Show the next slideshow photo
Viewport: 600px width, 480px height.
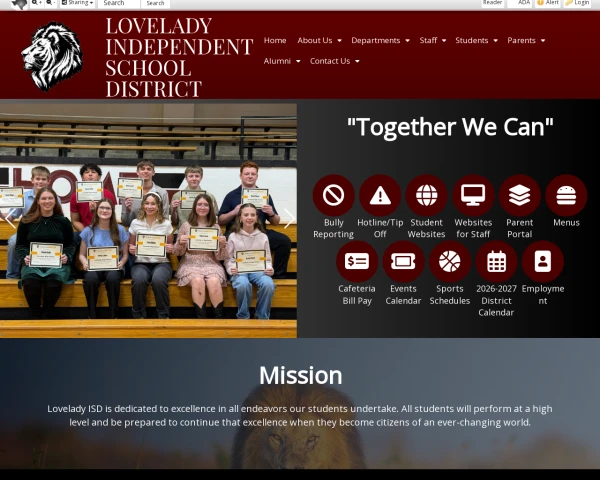pyautogui.click(x=289, y=219)
